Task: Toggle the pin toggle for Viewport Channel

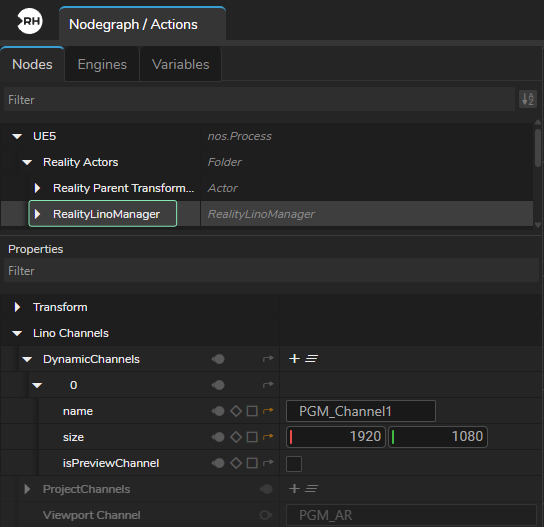Action: pos(266,515)
